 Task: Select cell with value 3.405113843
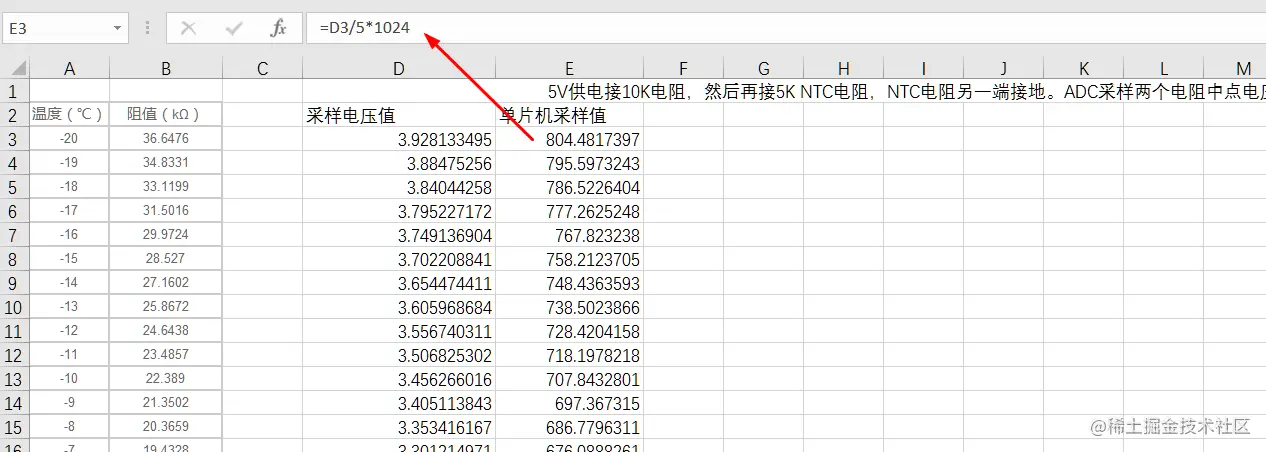point(399,403)
